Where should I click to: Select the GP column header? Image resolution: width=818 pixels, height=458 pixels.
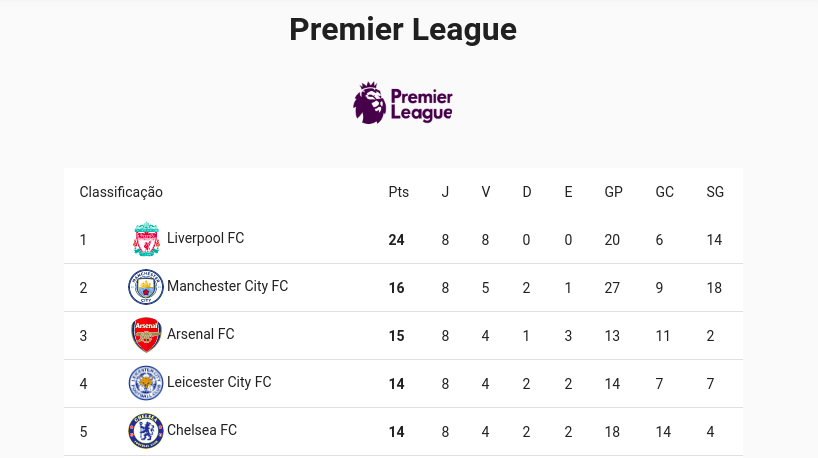click(x=614, y=192)
